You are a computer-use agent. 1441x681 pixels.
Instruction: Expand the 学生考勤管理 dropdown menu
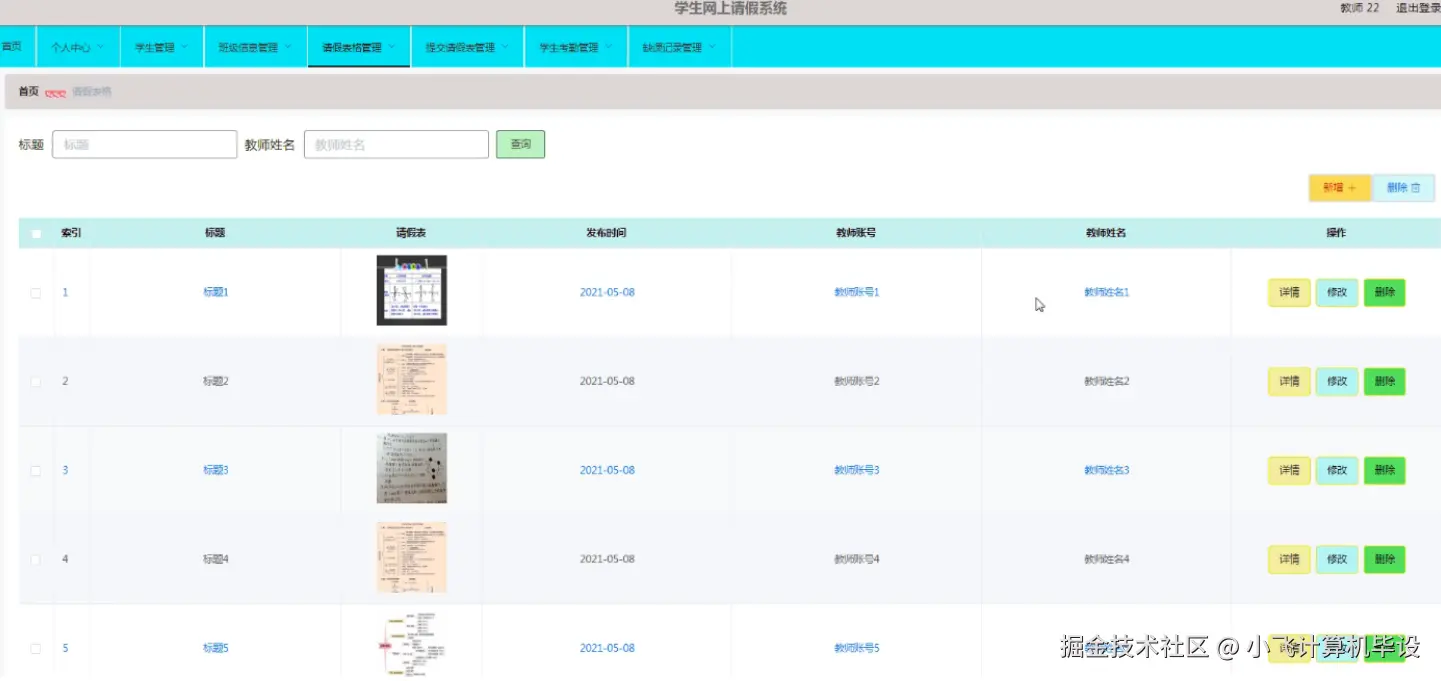tap(576, 47)
